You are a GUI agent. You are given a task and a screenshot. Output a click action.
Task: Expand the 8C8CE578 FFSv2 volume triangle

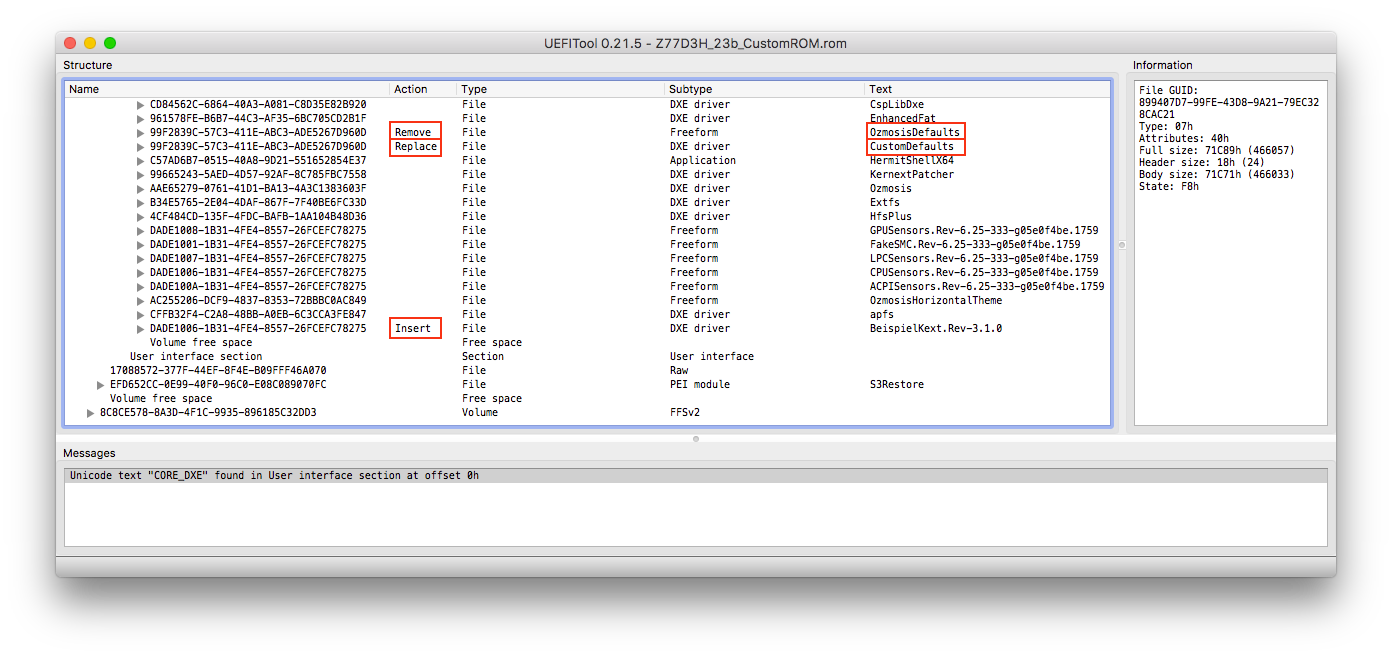pyautogui.click(x=91, y=412)
